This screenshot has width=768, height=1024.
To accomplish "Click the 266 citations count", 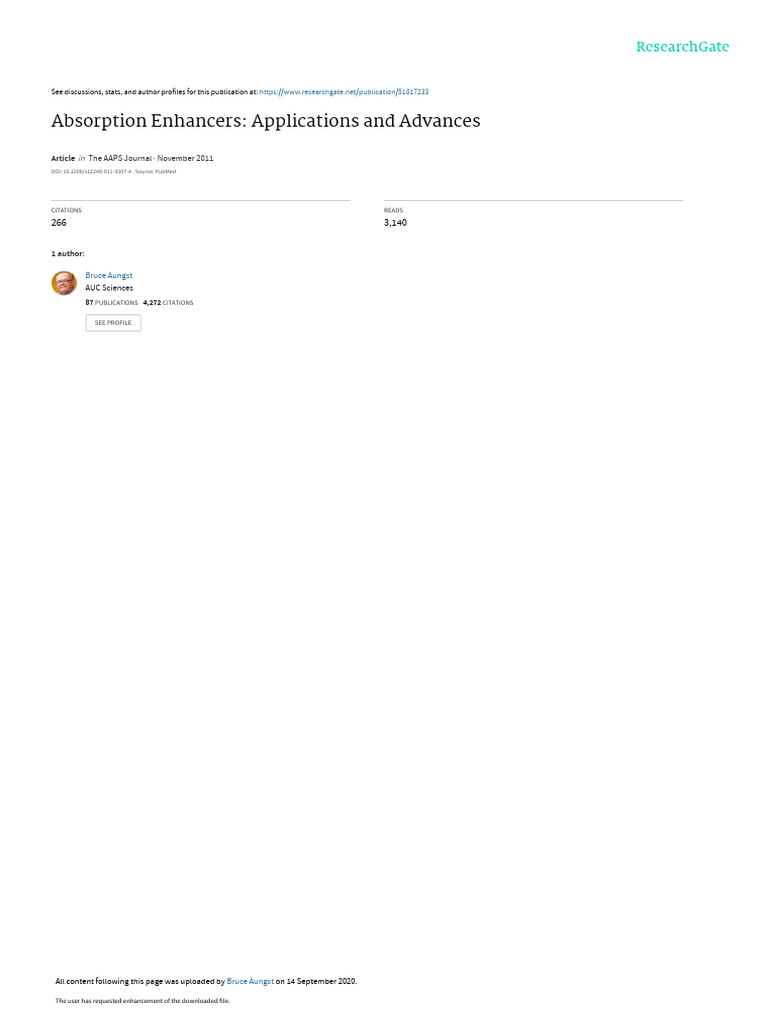I will 59,223.
